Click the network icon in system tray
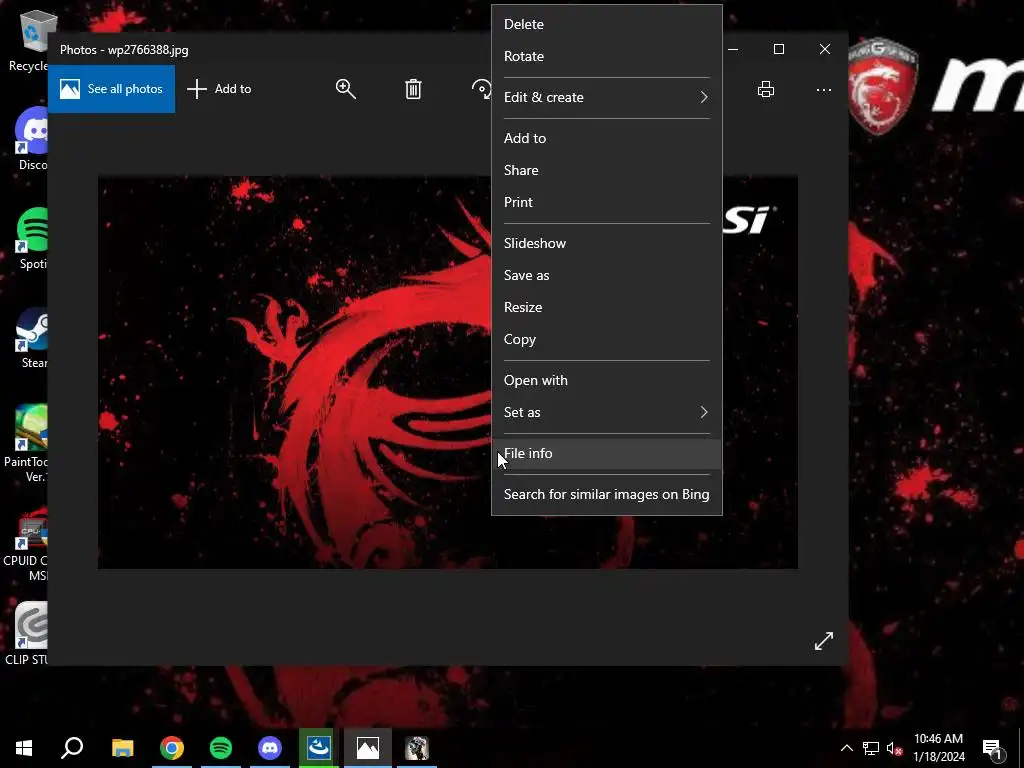 (x=871, y=748)
